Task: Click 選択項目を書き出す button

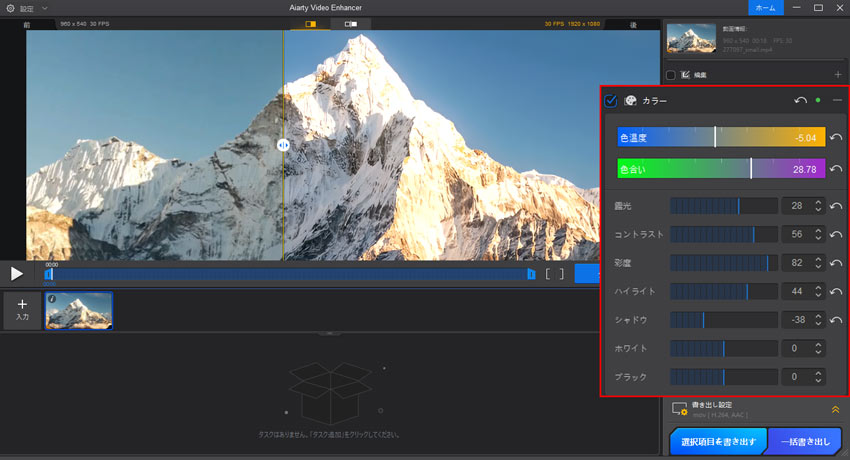Action: 716,441
